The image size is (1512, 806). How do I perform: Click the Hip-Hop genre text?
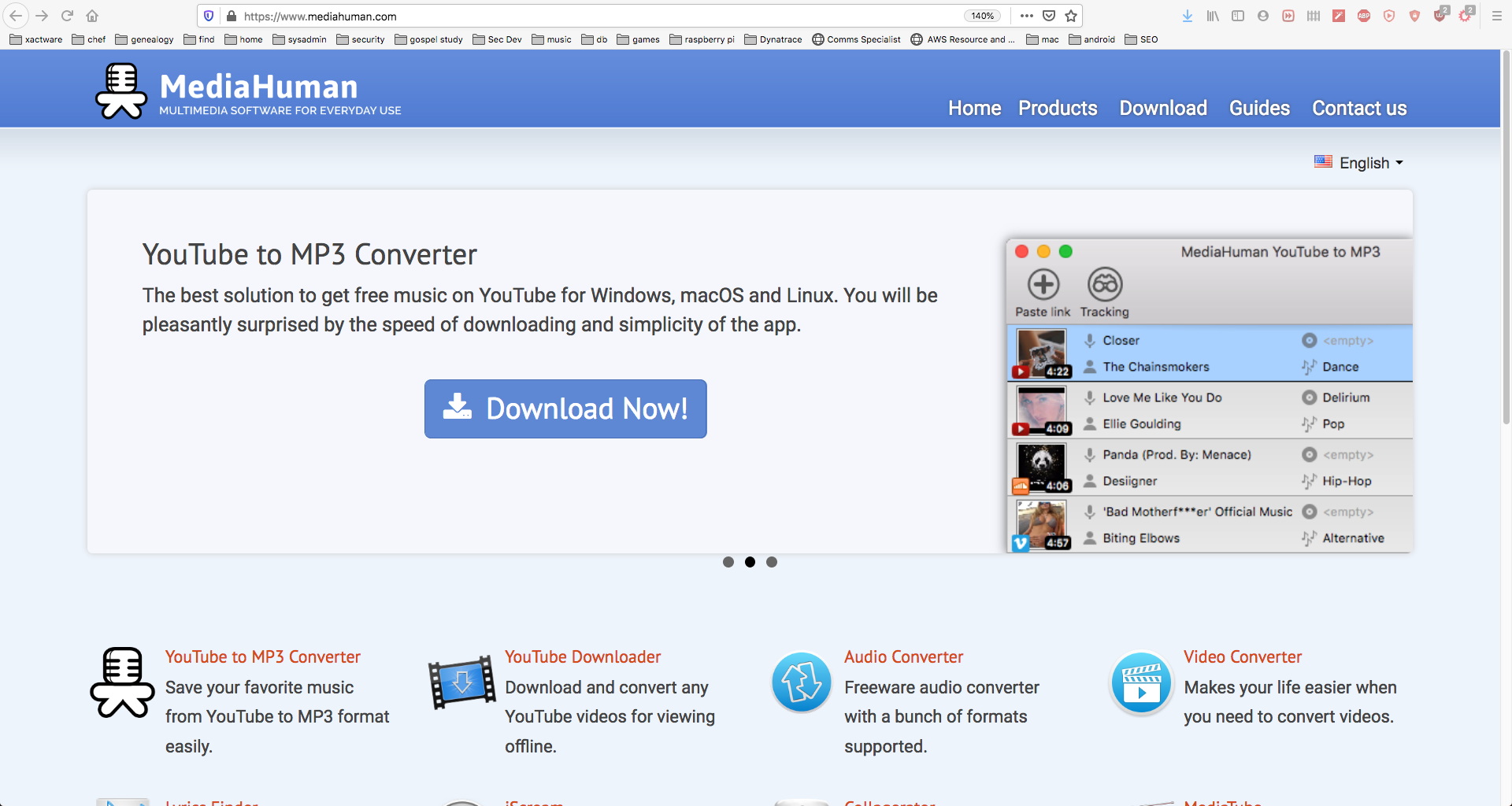coord(1347,481)
